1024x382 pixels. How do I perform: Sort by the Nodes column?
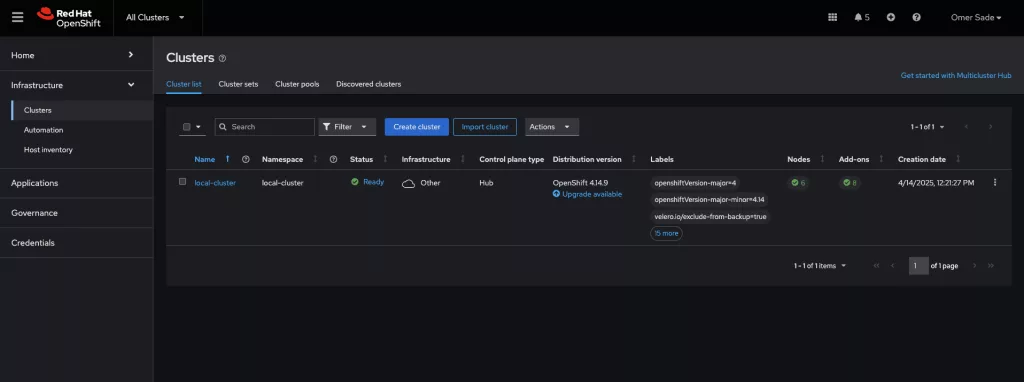822,159
